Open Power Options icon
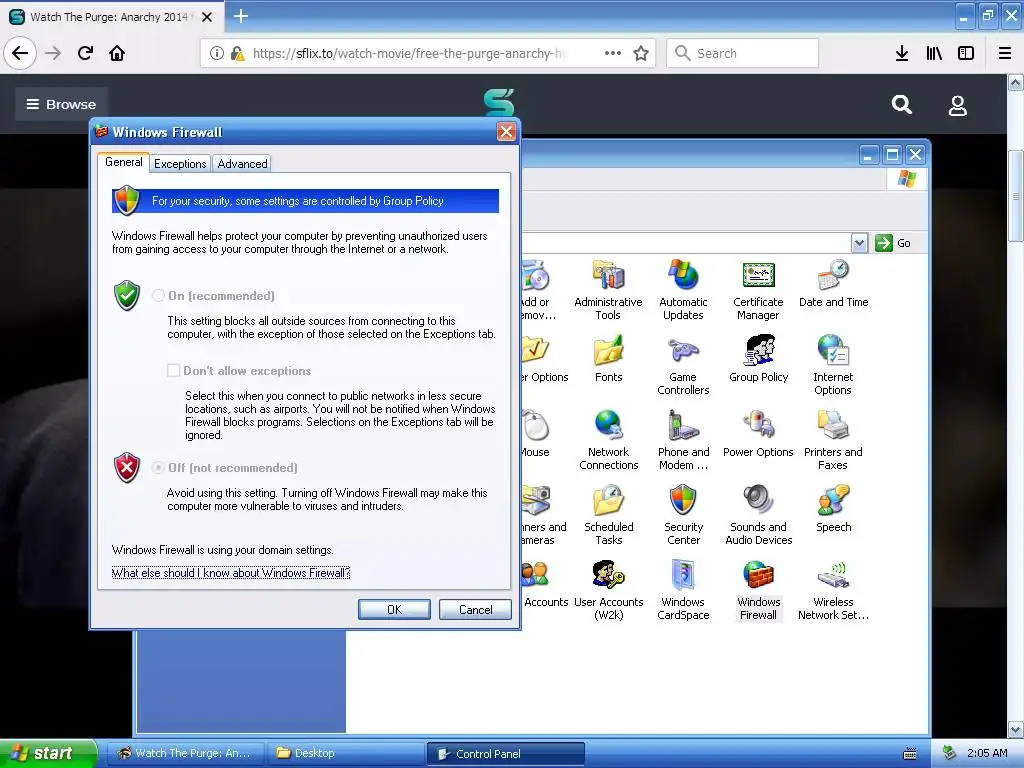The height and width of the screenshot is (768, 1024). [758, 434]
